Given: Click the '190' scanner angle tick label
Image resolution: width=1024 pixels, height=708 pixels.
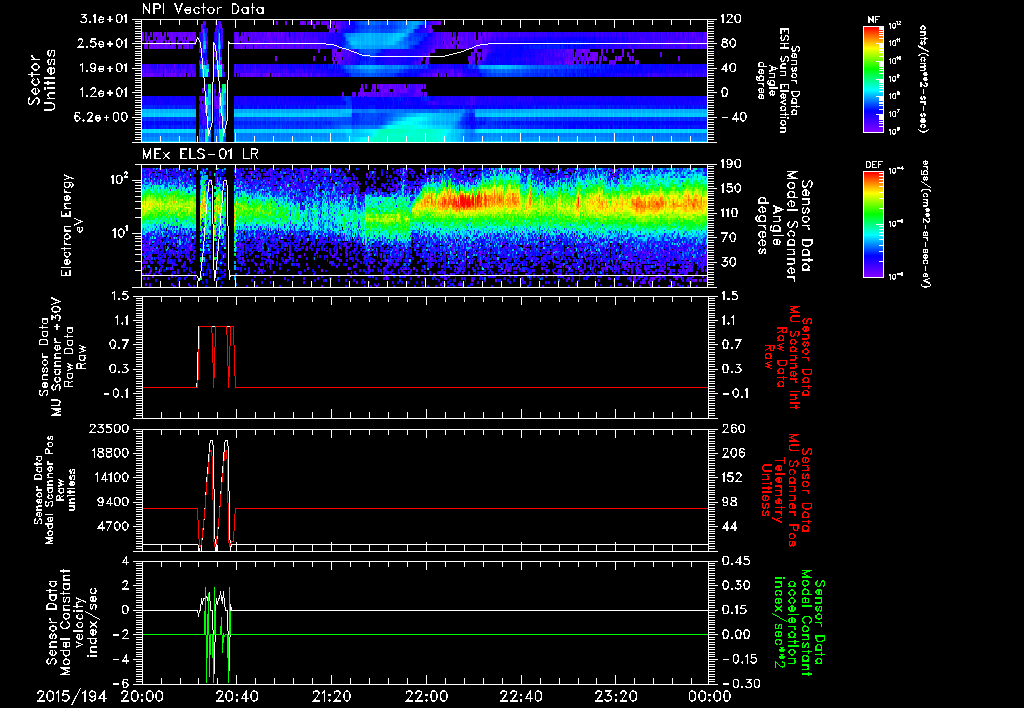Looking at the screenshot, I should click(731, 164).
